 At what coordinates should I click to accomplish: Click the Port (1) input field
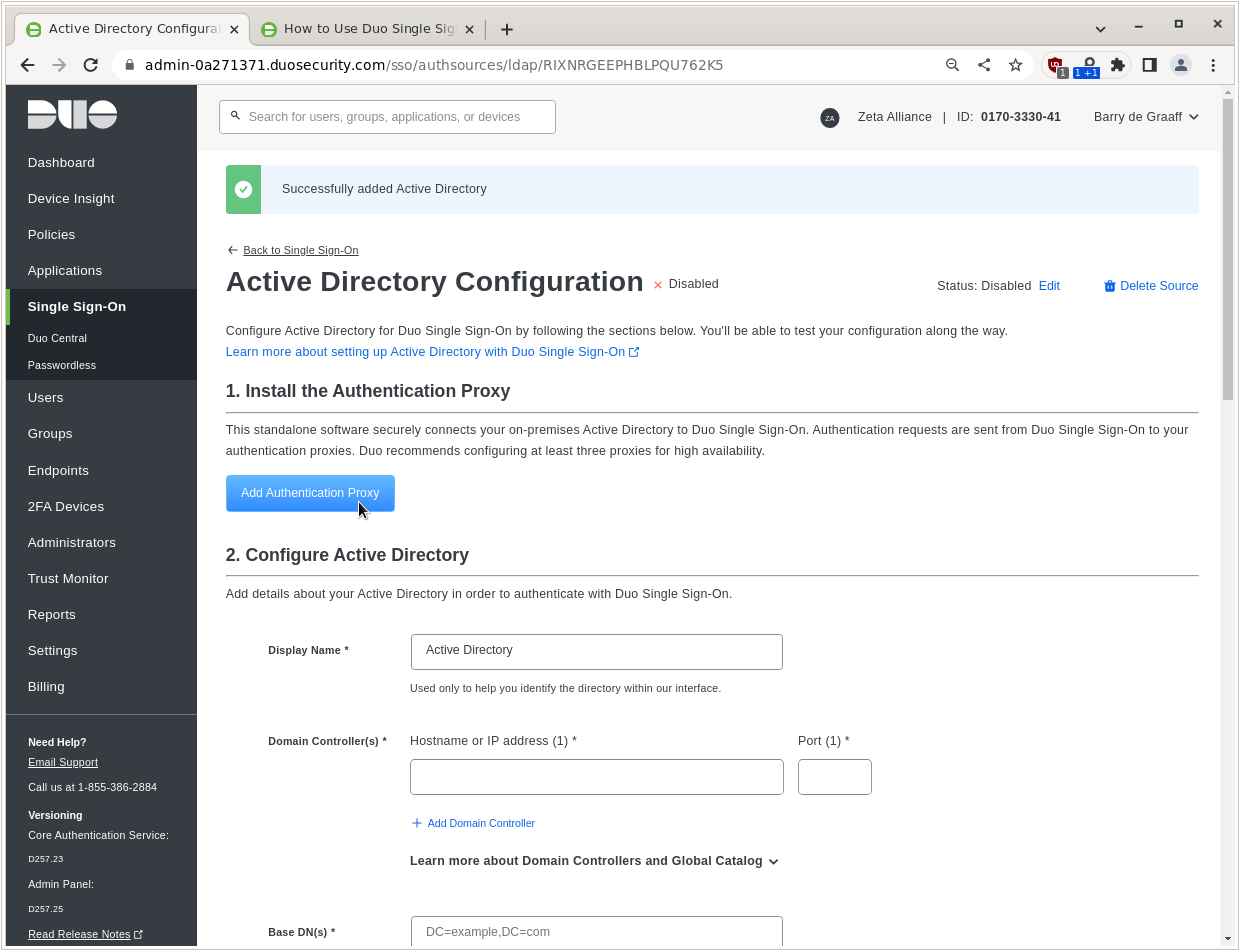point(834,777)
